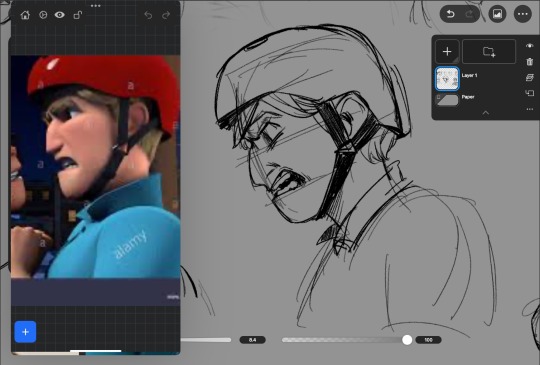Go home in the reference panel
The height and width of the screenshot is (365, 540).
pyautogui.click(x=25, y=15)
